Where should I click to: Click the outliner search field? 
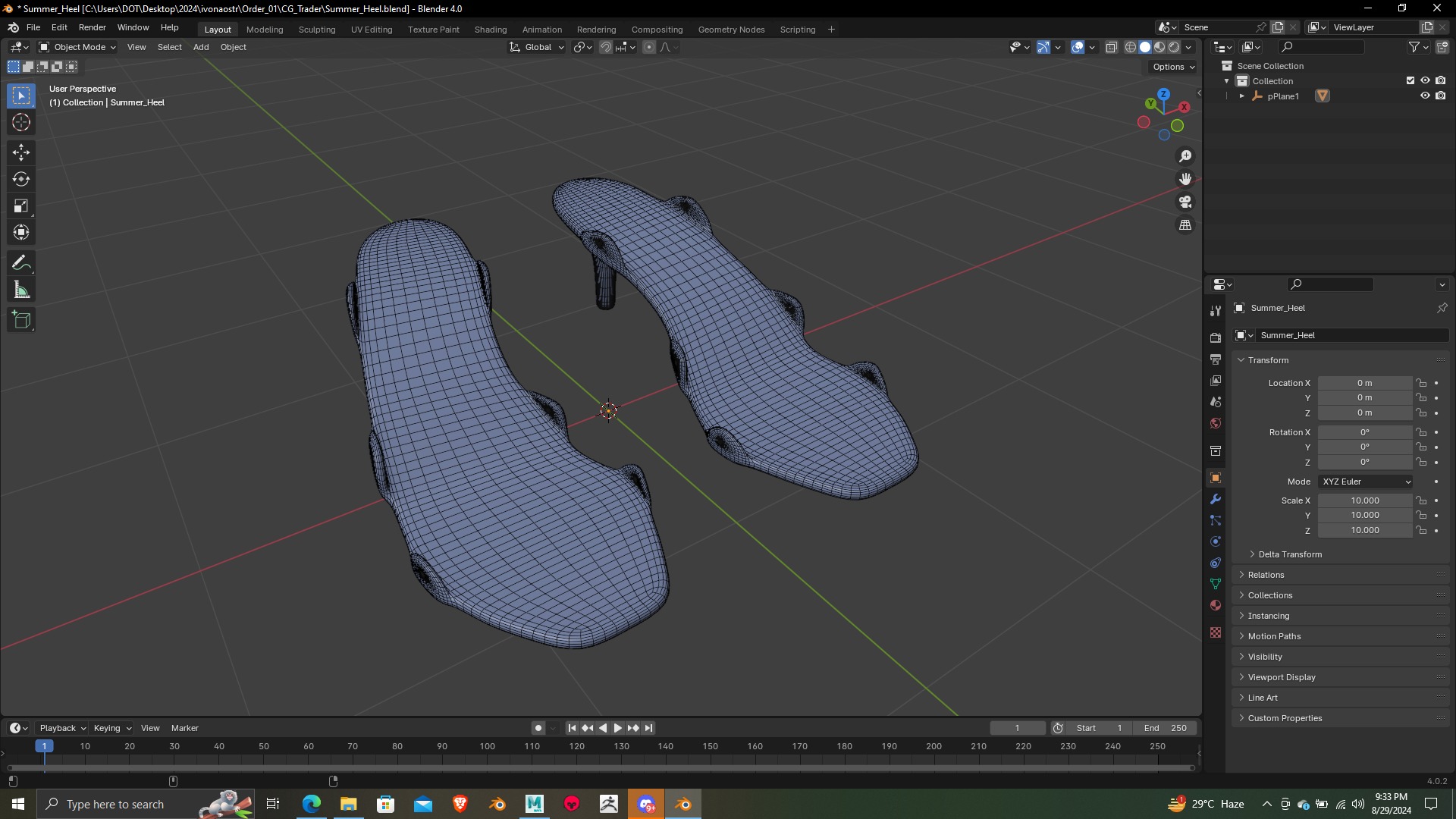tap(1322, 47)
